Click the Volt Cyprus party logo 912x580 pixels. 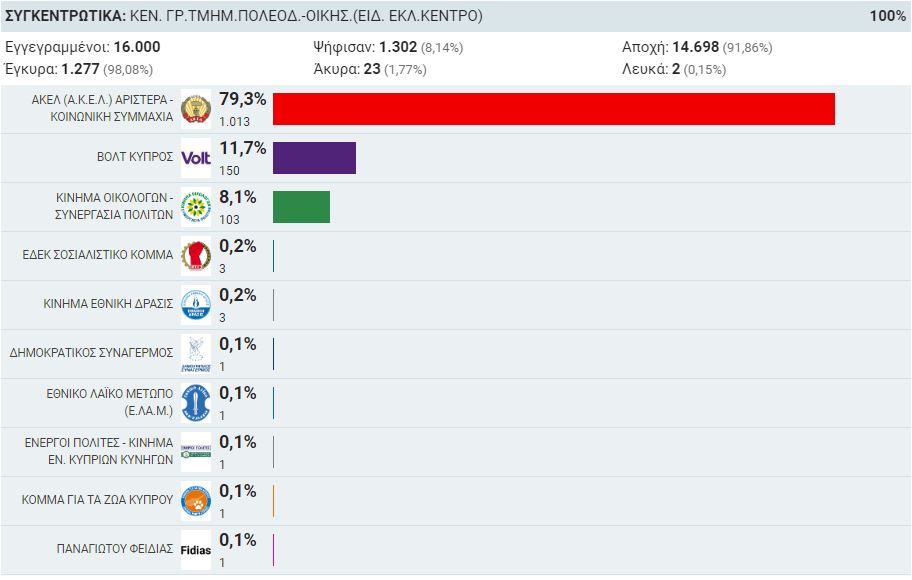(x=195, y=158)
